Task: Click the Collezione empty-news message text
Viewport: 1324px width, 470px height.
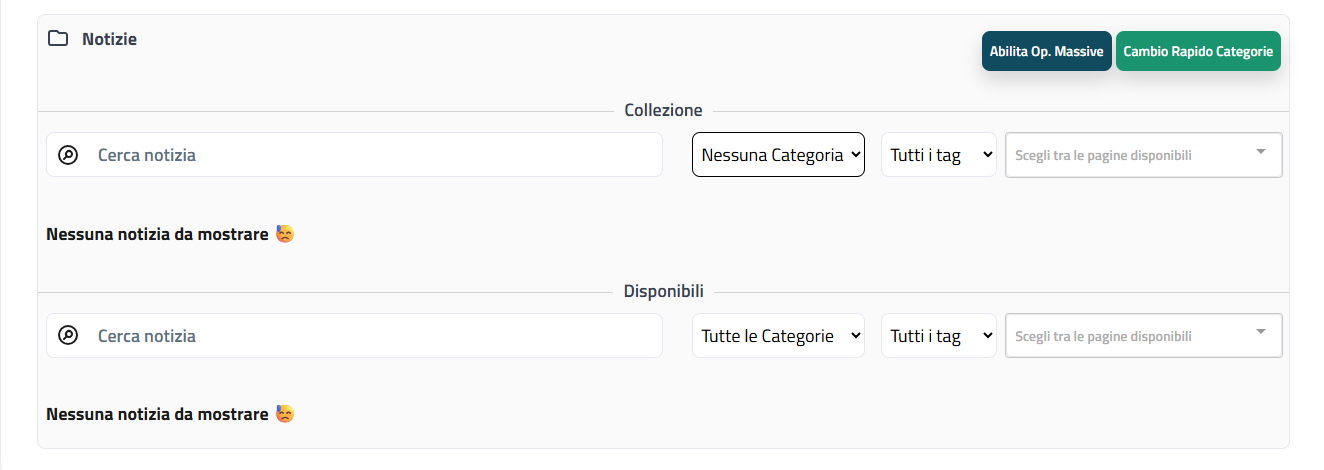Action: point(157,235)
